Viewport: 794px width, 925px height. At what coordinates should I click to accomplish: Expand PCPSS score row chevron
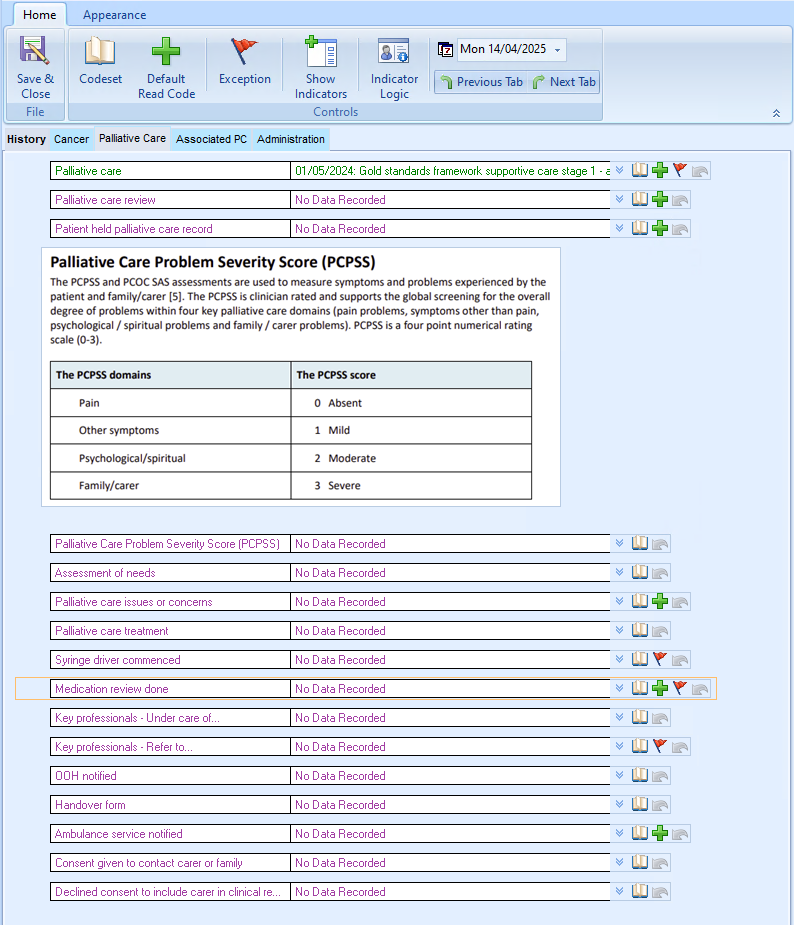[619, 543]
